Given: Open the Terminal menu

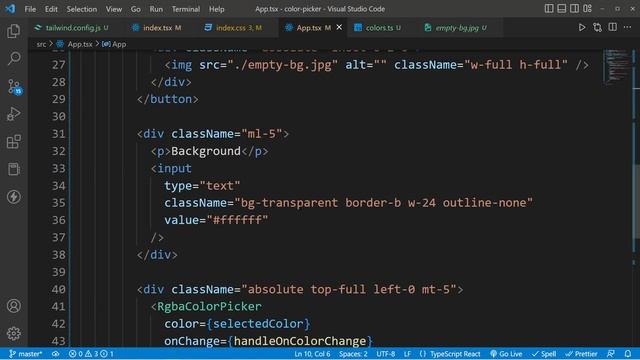Looking at the screenshot, I should [x=186, y=9].
